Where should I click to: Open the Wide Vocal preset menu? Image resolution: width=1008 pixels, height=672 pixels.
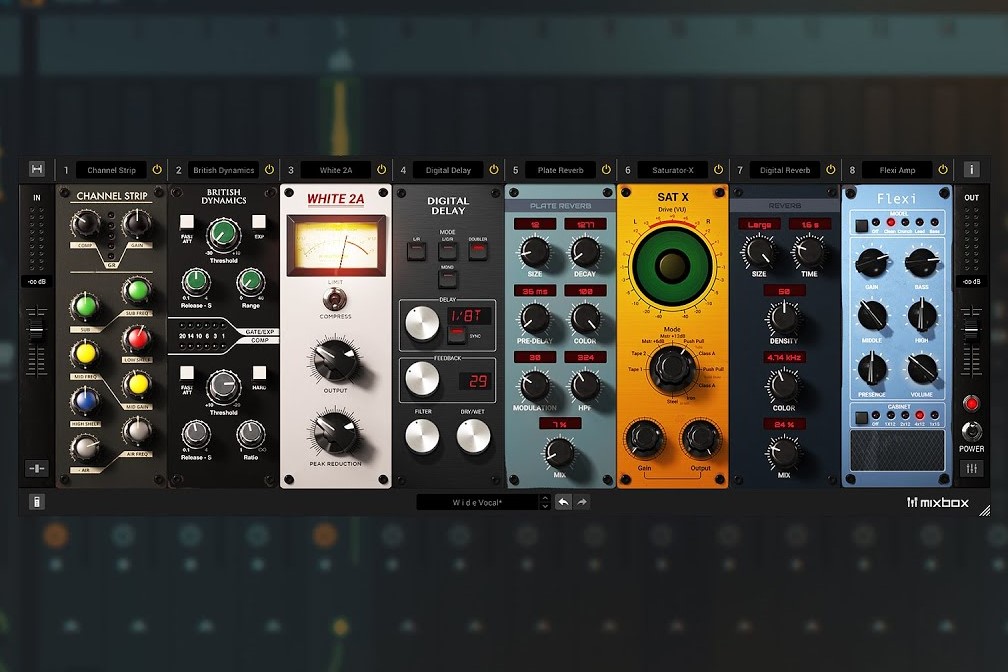coord(477,502)
